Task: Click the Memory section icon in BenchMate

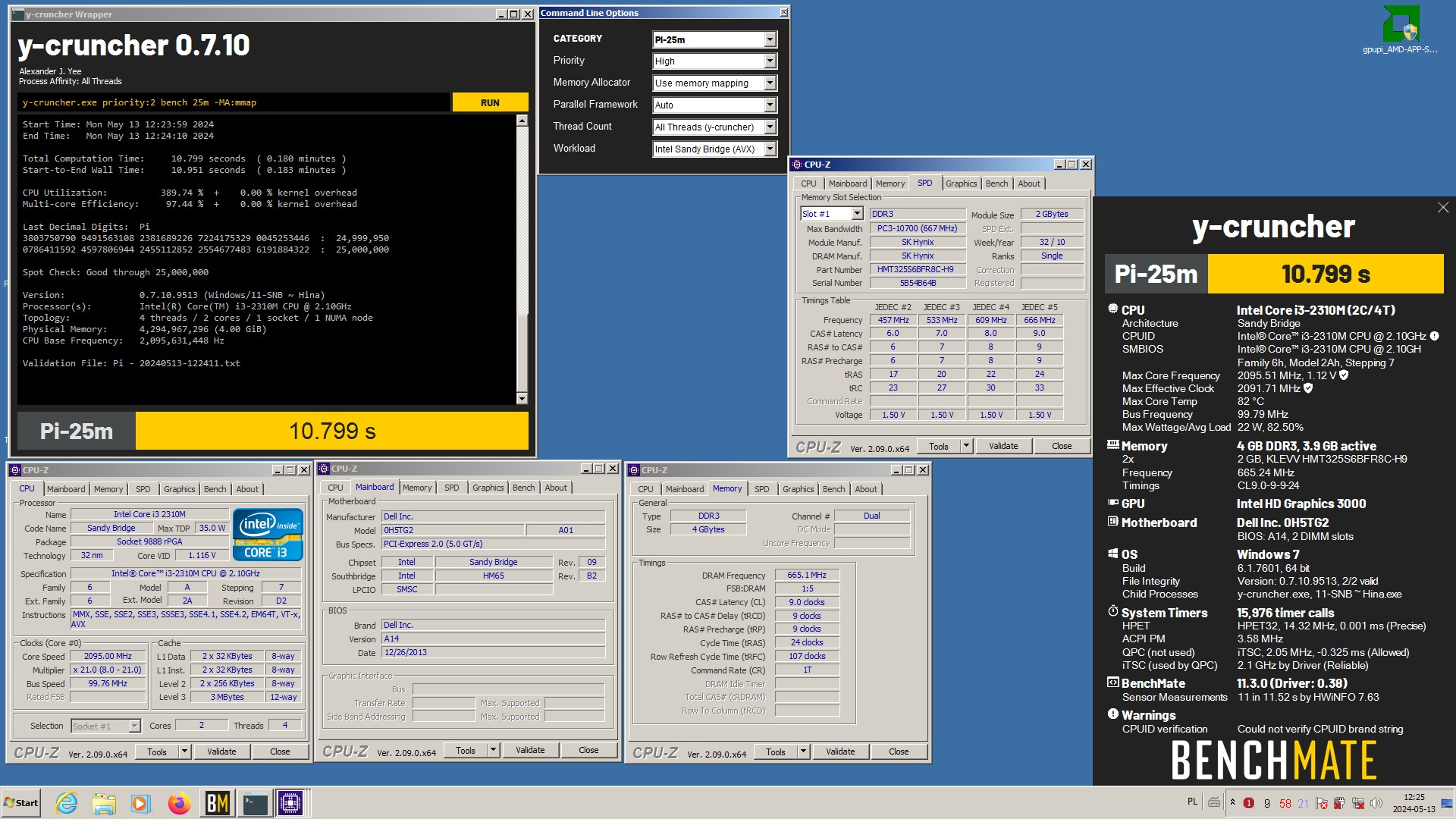Action: click(1113, 445)
